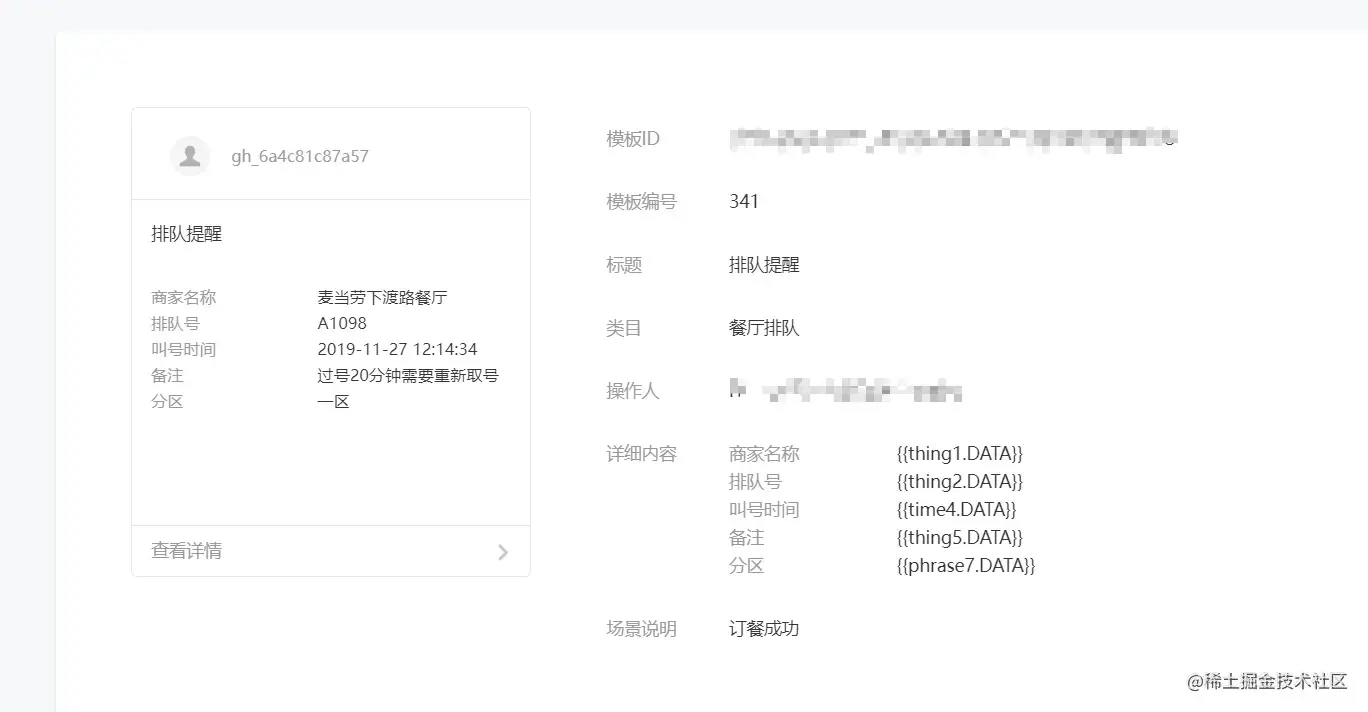Click the 操作人 label
The width and height of the screenshot is (1368, 712).
tap(633, 391)
